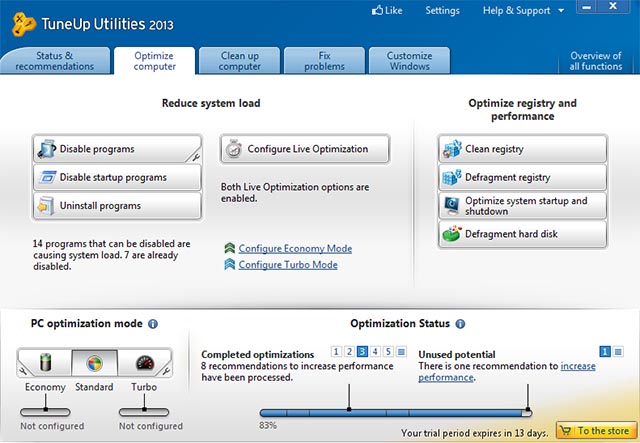The height and width of the screenshot is (443, 640).
Task: Click the Uninstall programs box icon
Action: tap(46, 206)
